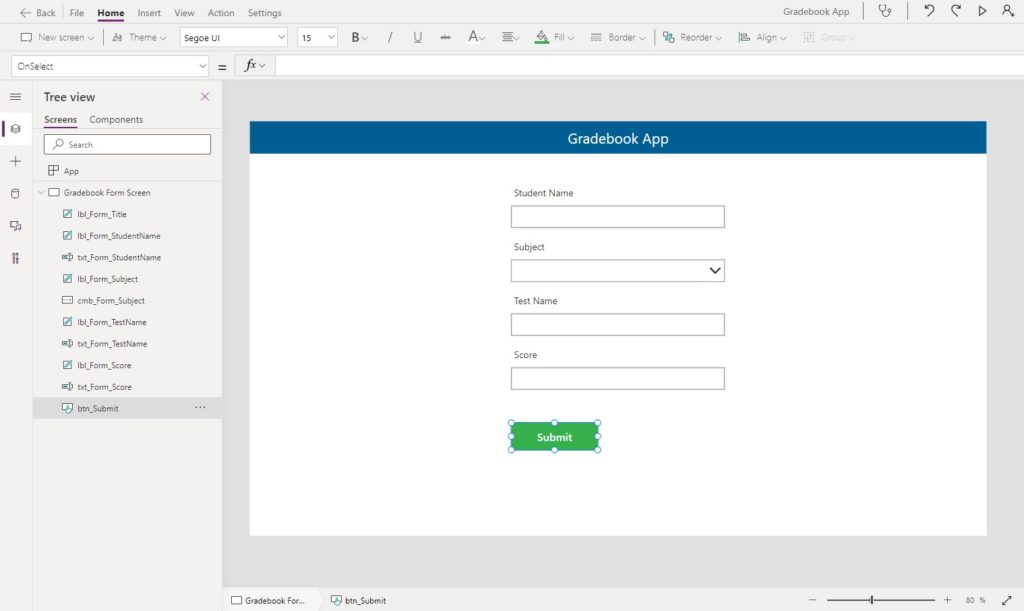Expand the OnSelect property dropdown
The image size is (1024, 611).
110,66
